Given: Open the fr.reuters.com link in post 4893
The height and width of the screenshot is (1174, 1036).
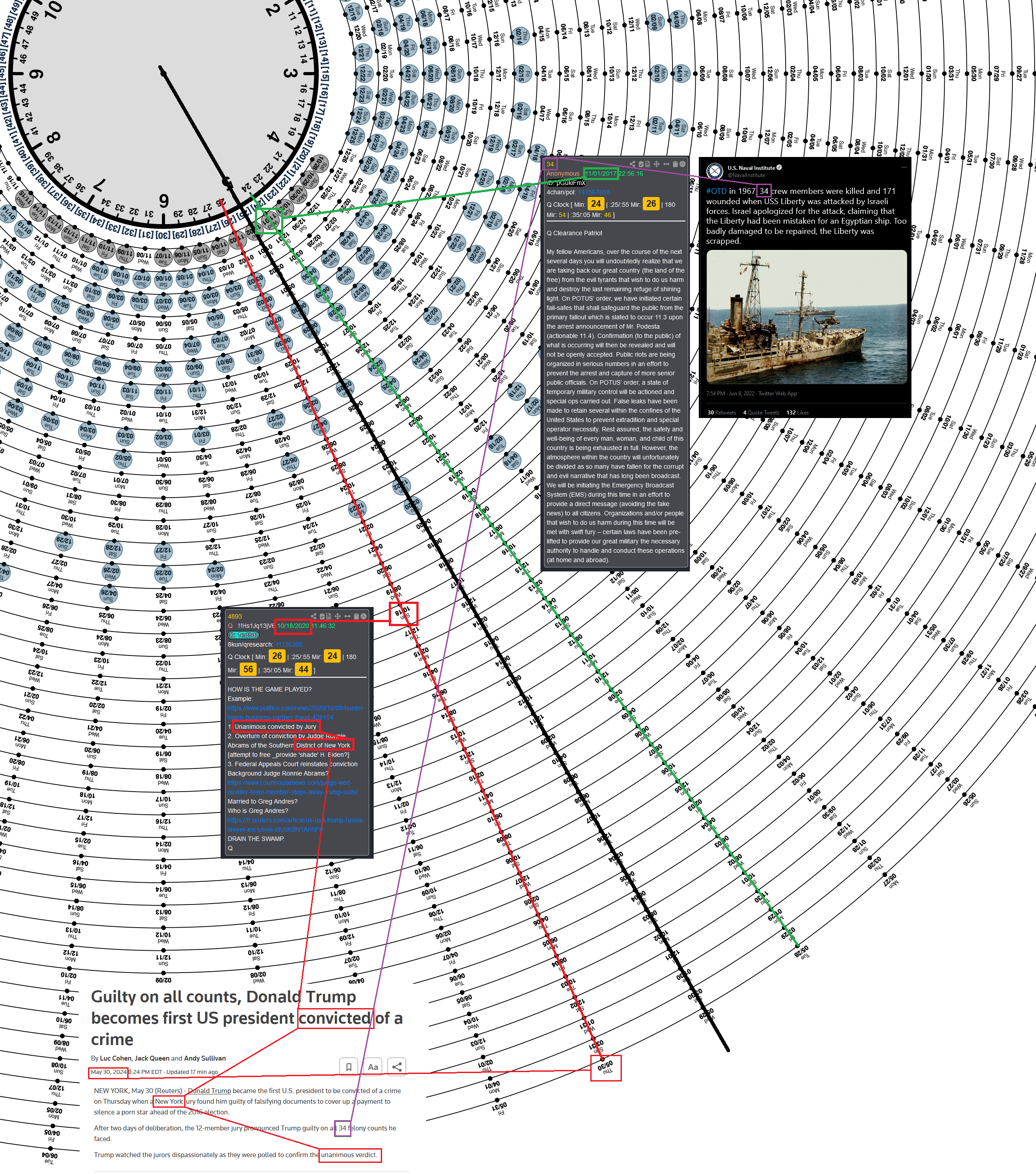Looking at the screenshot, I should pos(296,825).
